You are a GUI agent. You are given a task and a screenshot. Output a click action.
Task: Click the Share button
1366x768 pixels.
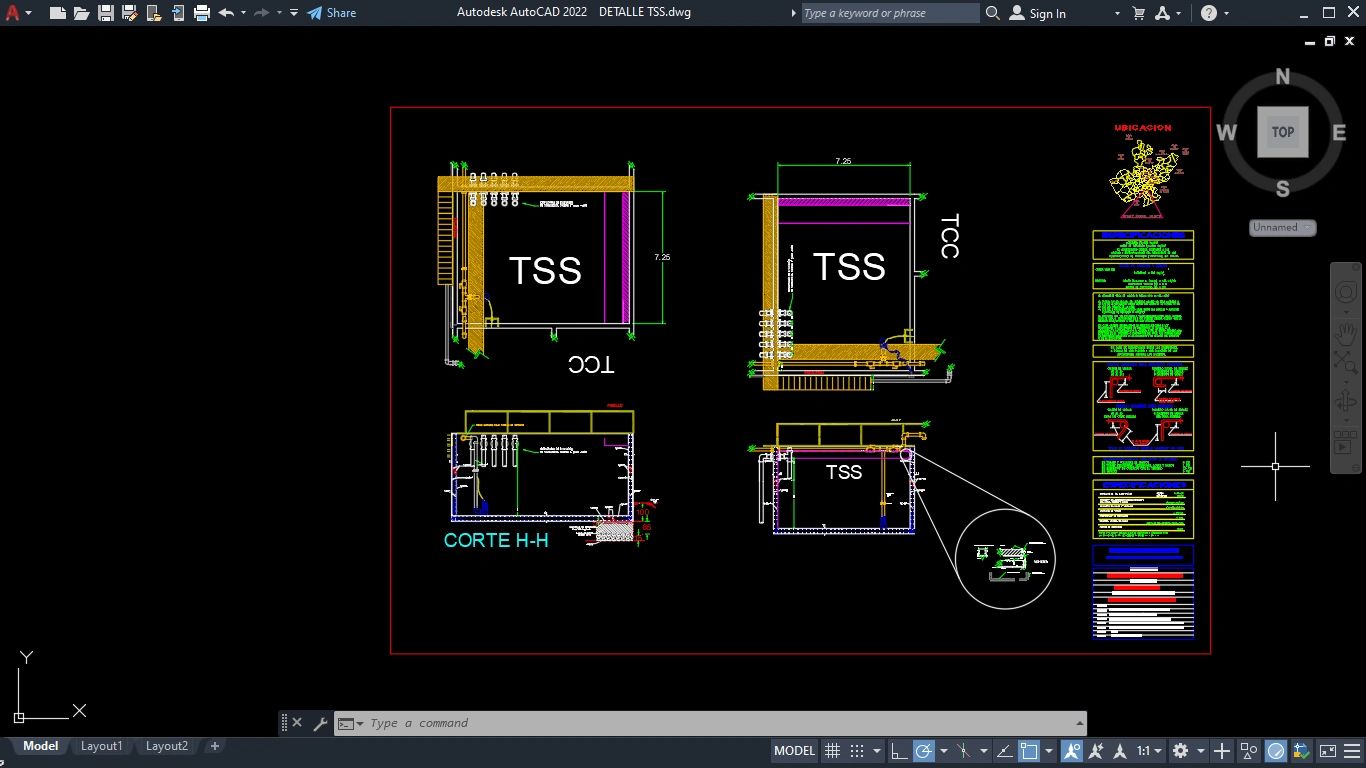click(x=331, y=13)
